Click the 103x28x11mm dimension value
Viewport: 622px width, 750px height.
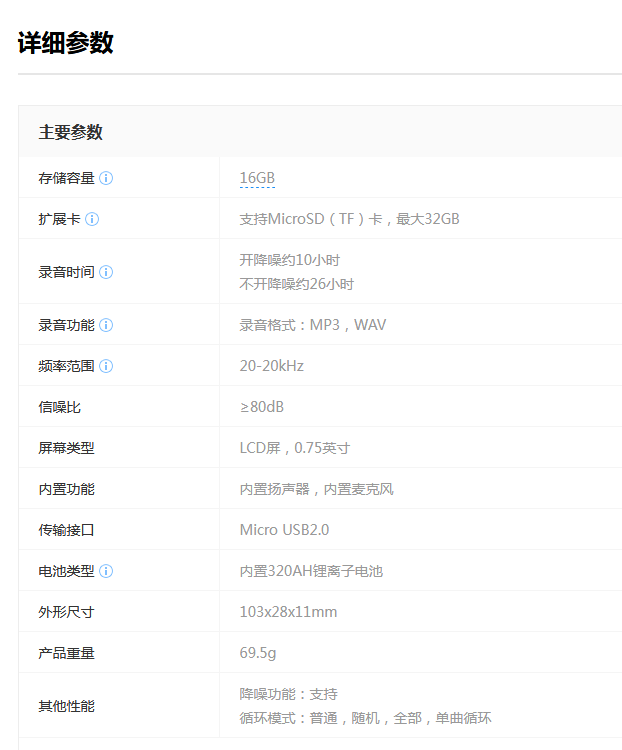pyautogui.click(x=288, y=612)
